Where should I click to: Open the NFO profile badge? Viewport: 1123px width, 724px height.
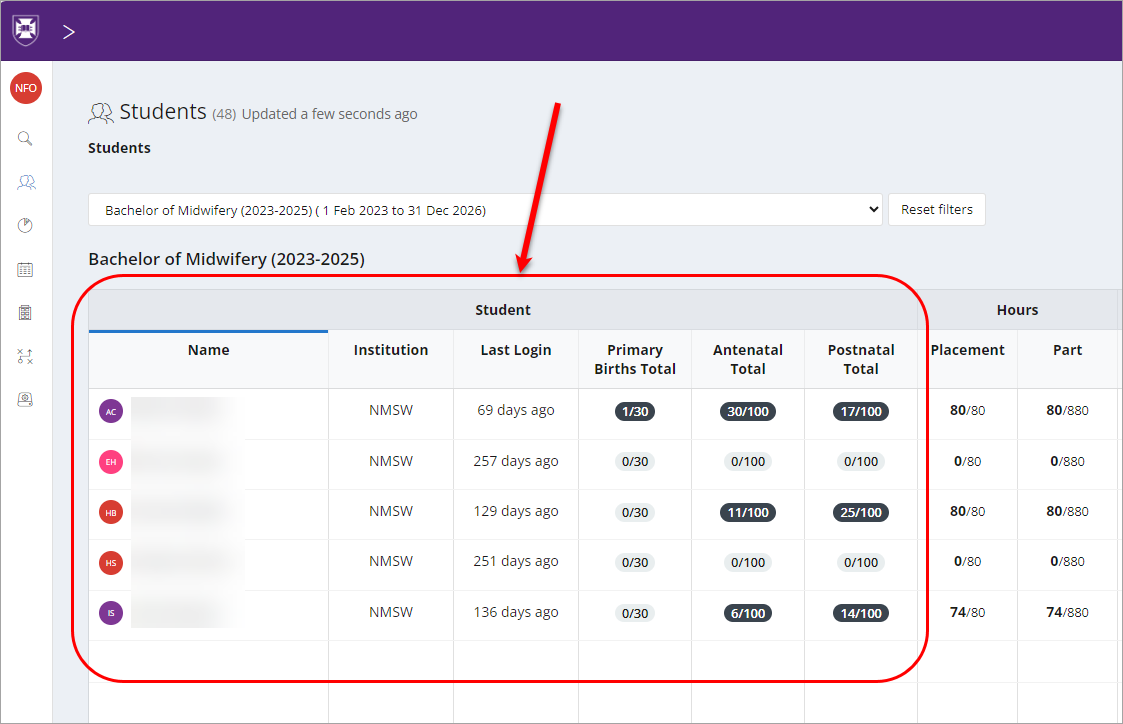click(25, 87)
